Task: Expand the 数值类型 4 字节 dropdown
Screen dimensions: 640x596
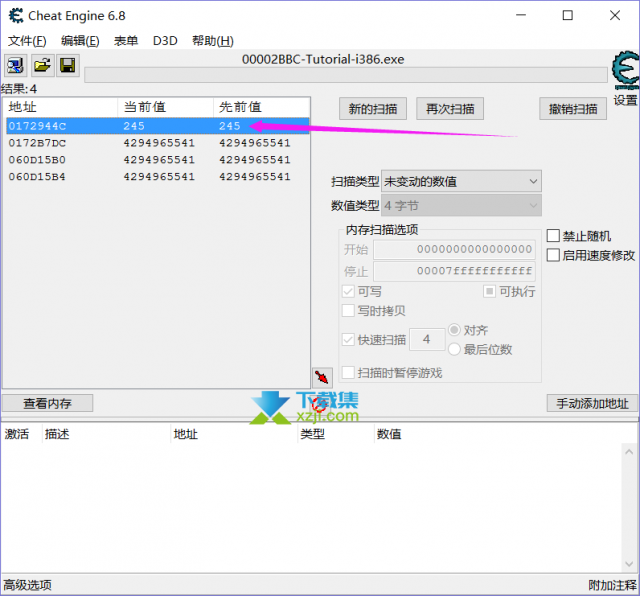Action: pyautogui.click(x=461, y=205)
